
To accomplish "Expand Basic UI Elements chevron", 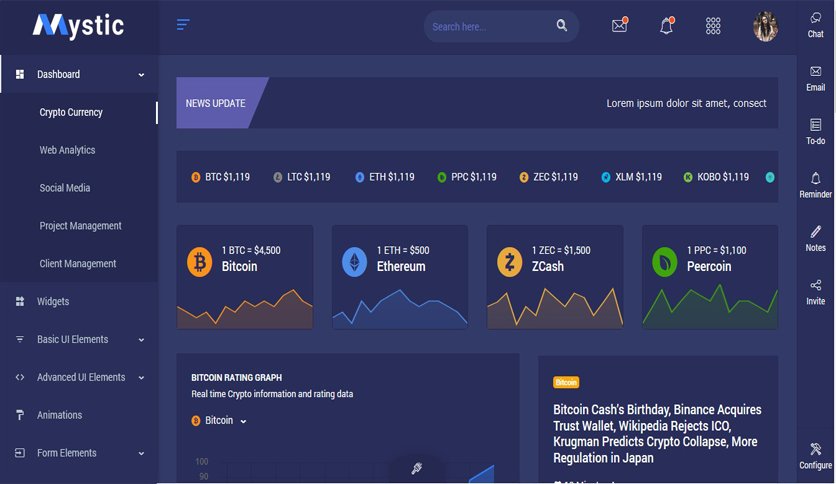I will 141,340.
